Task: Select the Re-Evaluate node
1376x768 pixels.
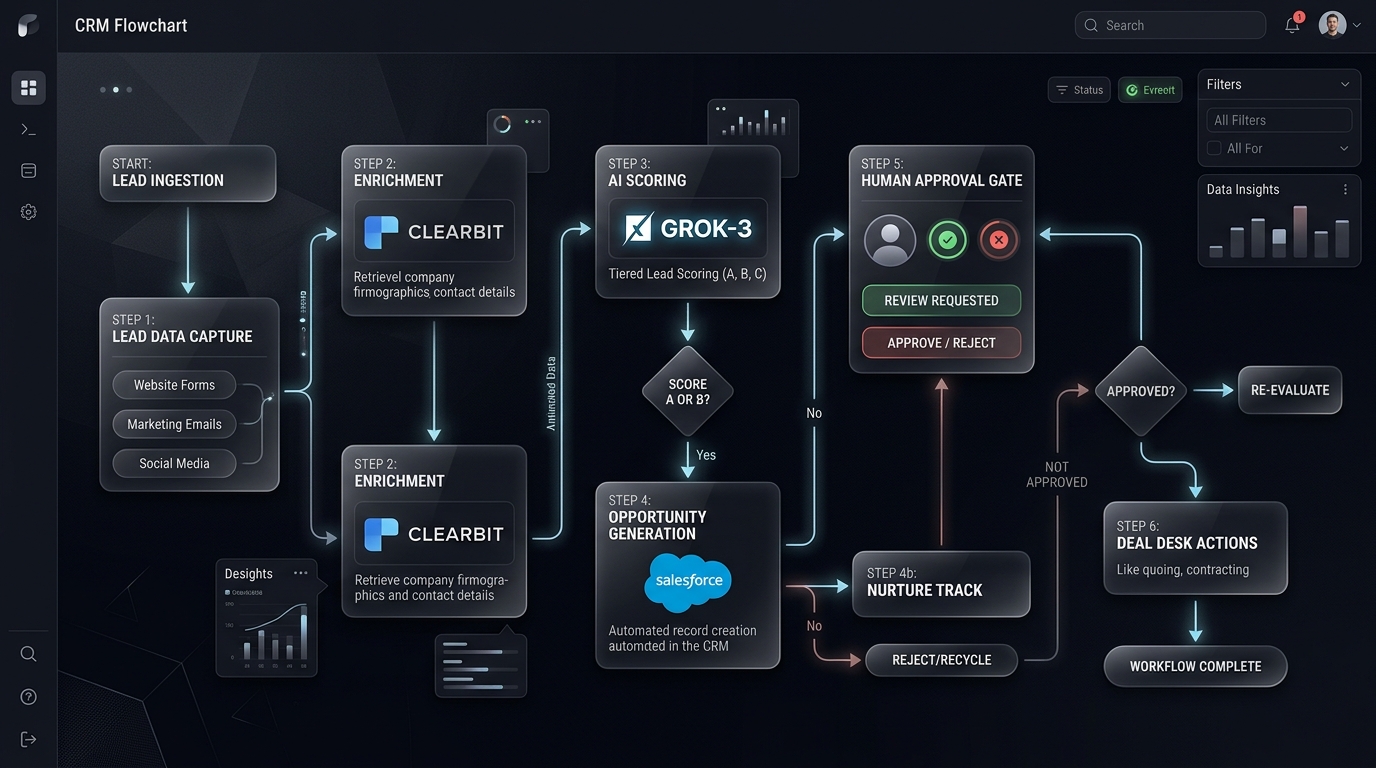Action: tap(1290, 390)
